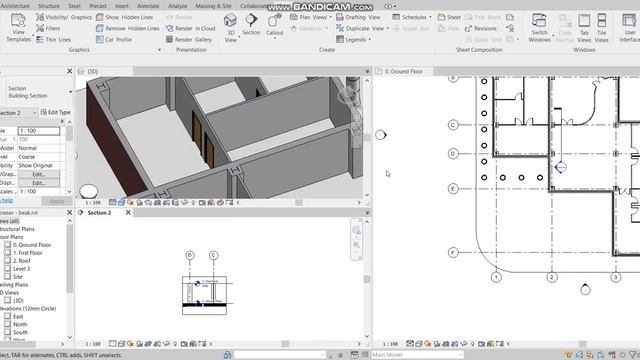640x360 pixels.
Task: Click Render in Cloud
Action: point(191,28)
